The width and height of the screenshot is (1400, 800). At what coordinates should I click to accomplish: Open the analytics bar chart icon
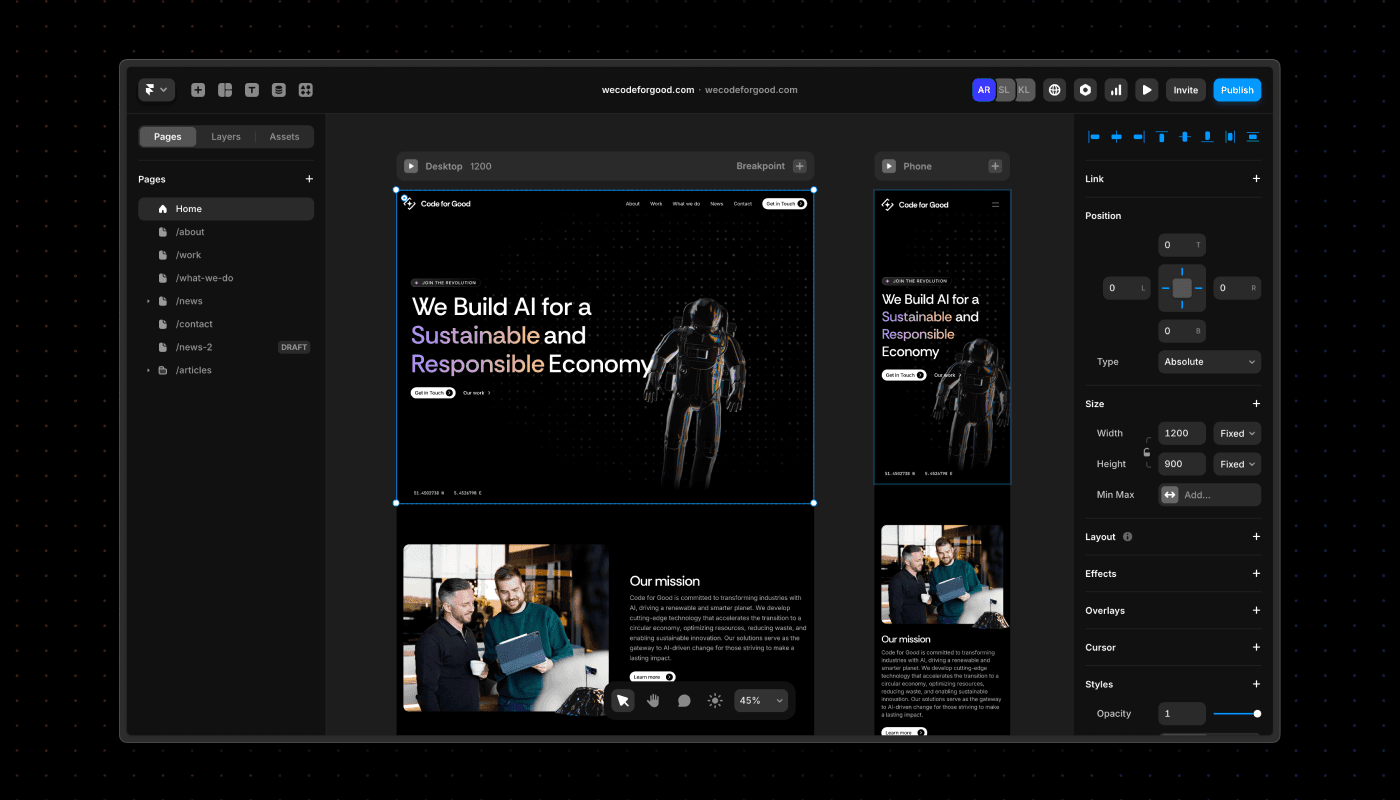pos(1116,90)
